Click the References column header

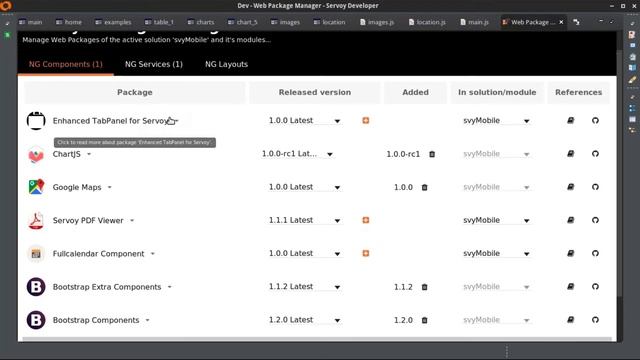(578, 92)
